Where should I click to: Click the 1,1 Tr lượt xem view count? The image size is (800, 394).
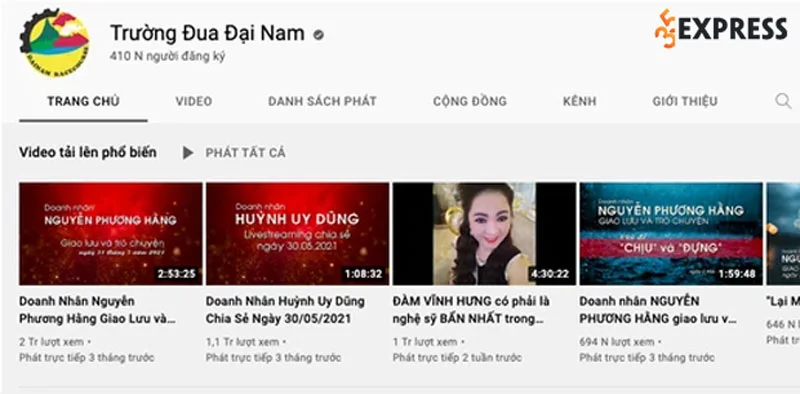[x=242, y=341]
